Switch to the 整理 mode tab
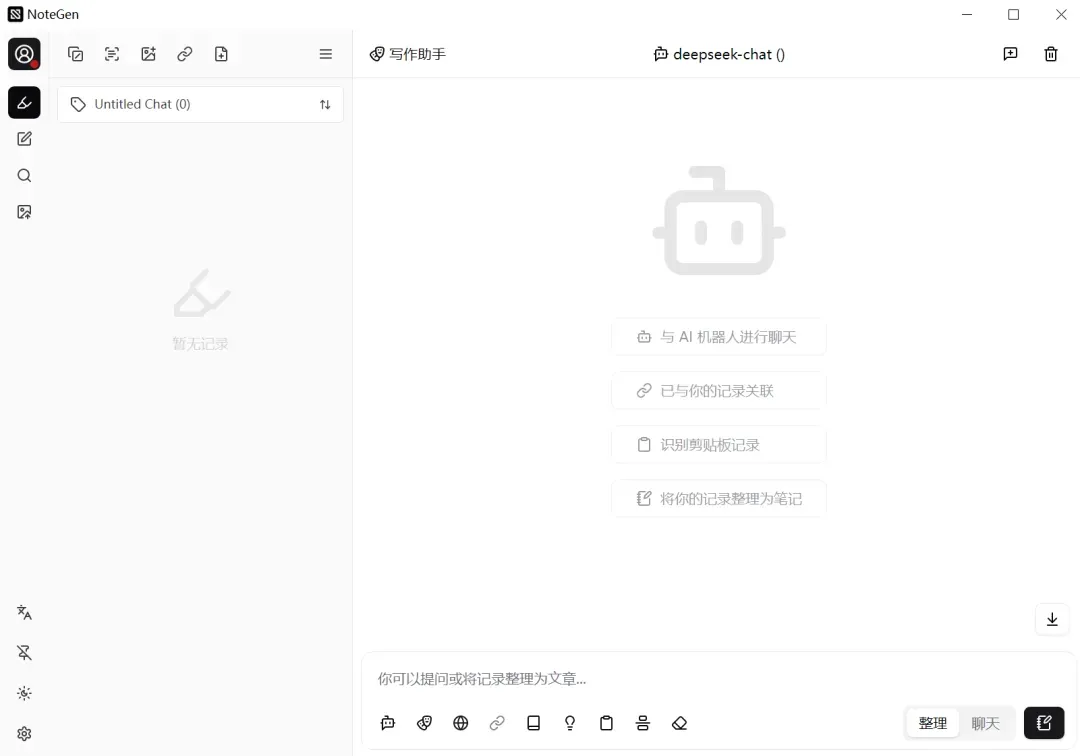 coord(933,724)
